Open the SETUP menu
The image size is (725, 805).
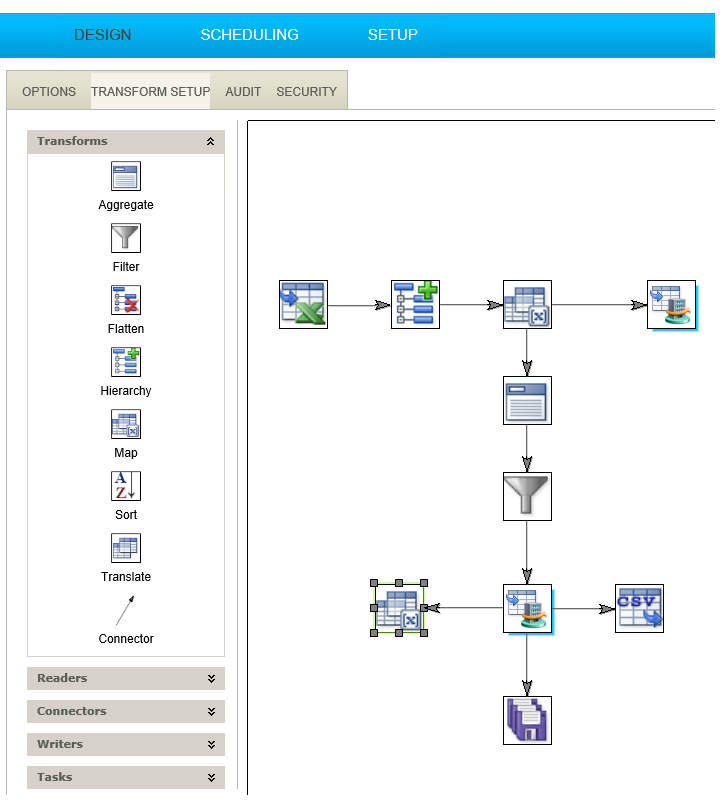coord(392,35)
